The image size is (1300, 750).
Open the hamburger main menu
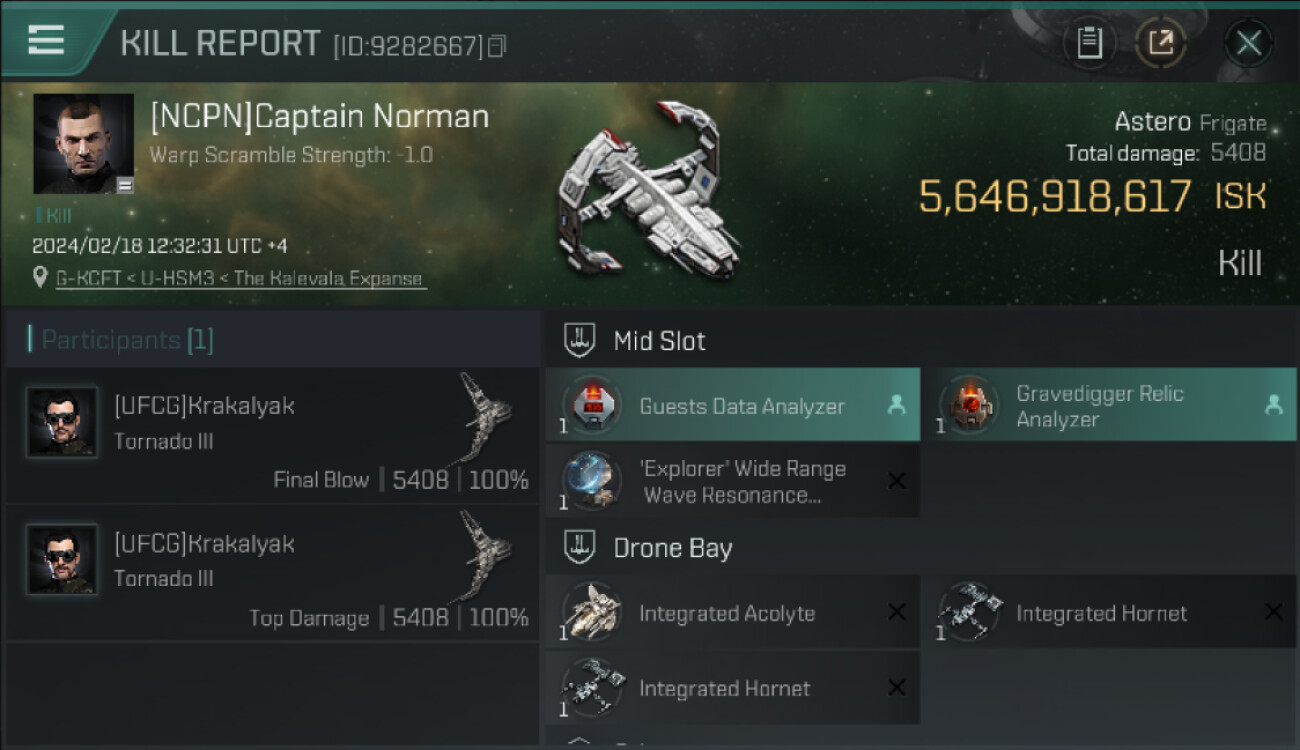point(46,41)
